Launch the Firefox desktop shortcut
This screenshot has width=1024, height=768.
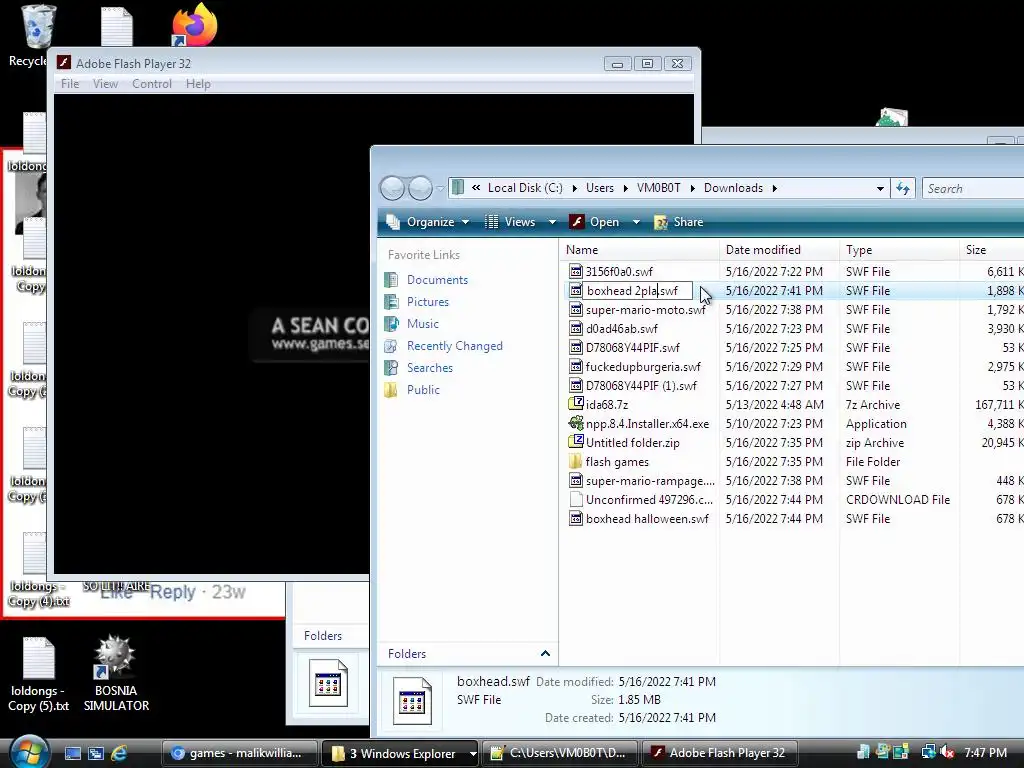click(x=194, y=25)
